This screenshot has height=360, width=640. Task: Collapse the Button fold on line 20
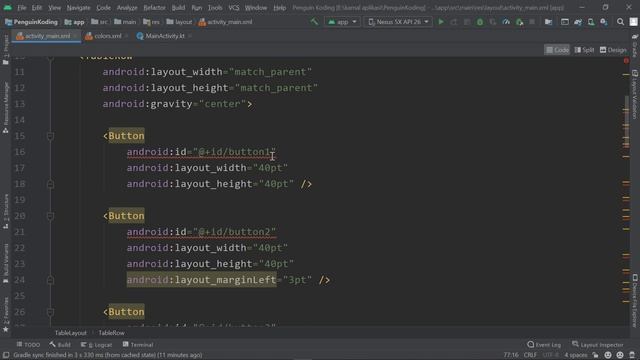[x=50, y=216]
